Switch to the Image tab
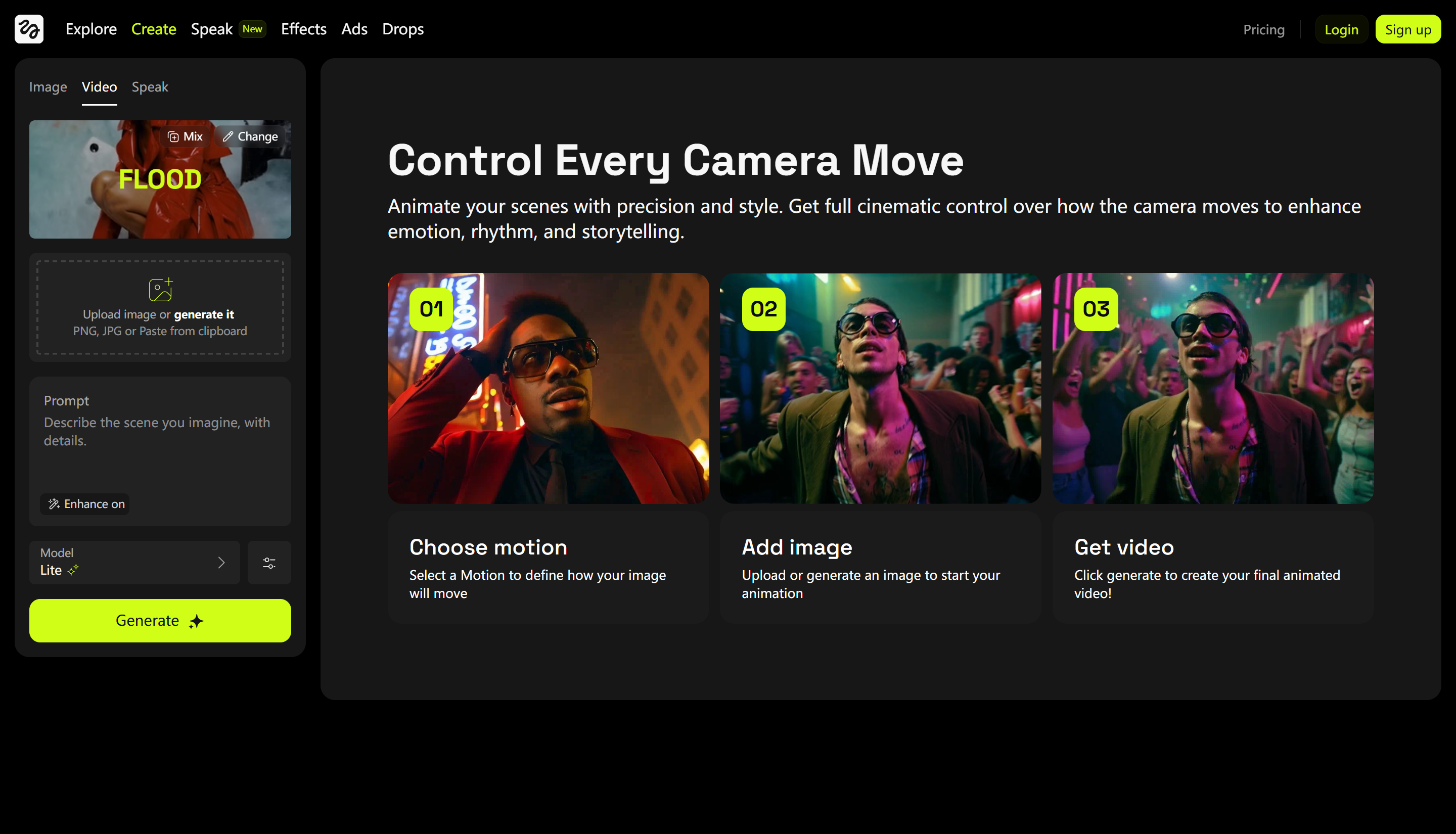The height and width of the screenshot is (834, 1456). click(48, 86)
